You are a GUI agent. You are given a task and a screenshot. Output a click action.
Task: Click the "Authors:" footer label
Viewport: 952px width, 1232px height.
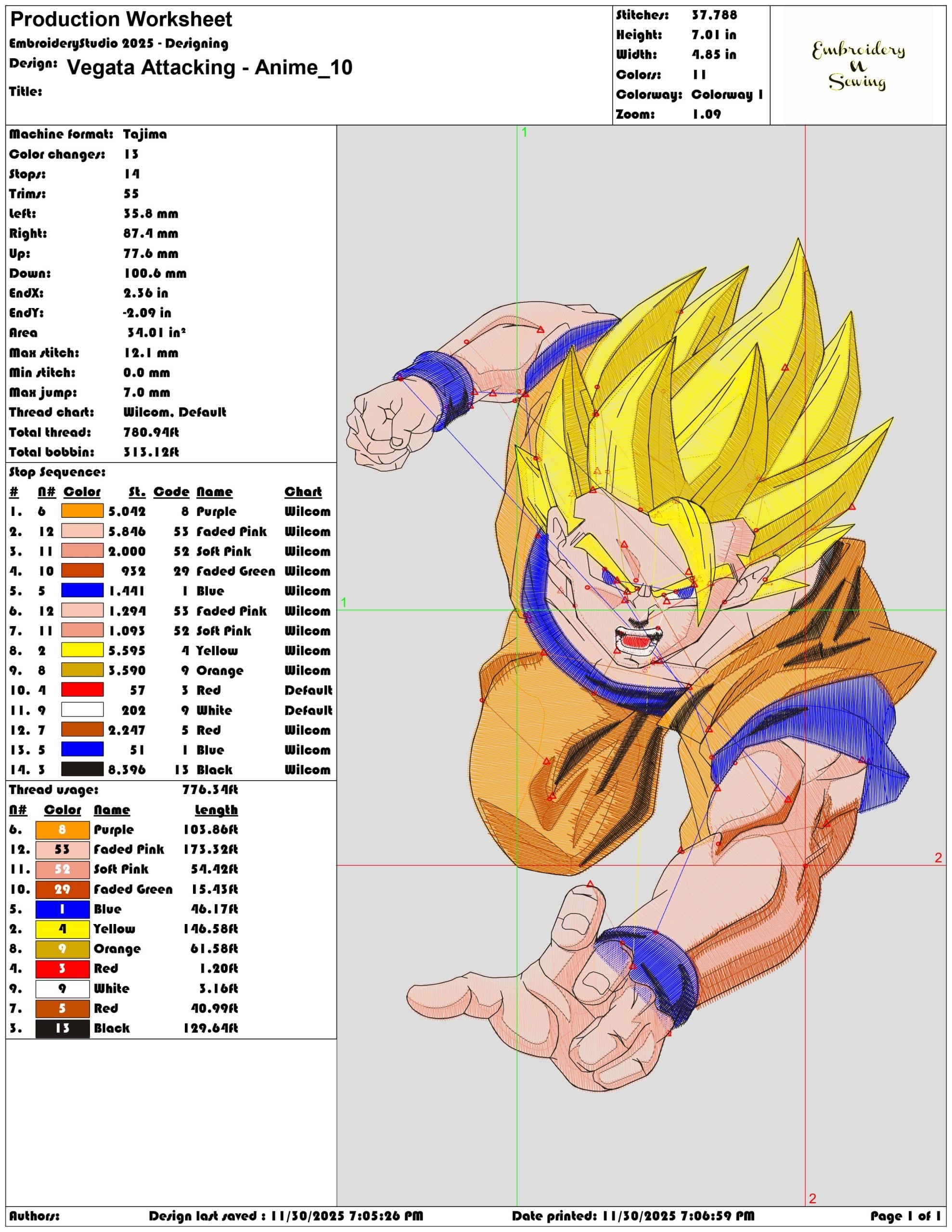[35, 1216]
